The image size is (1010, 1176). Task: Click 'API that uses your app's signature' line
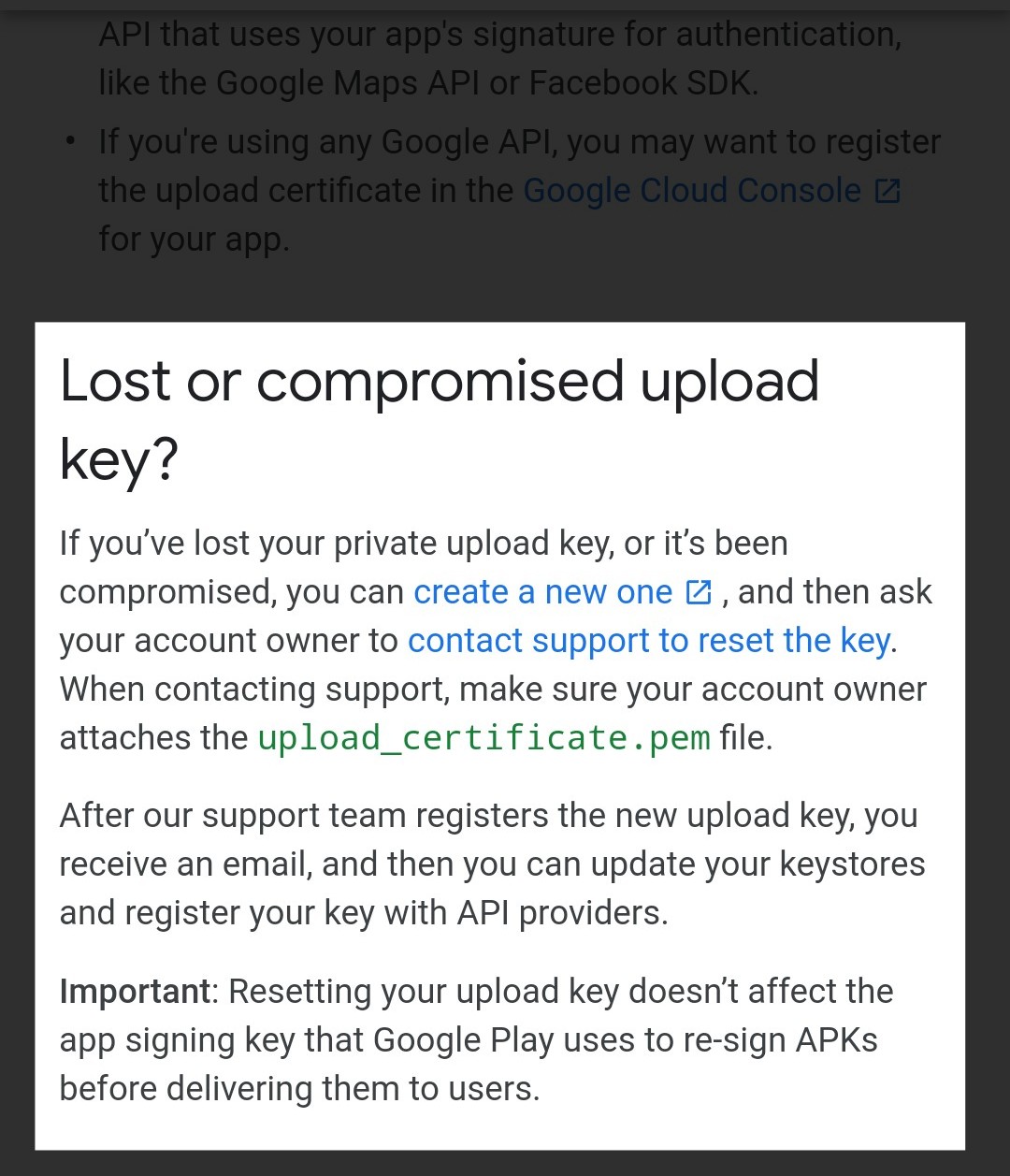500,35
